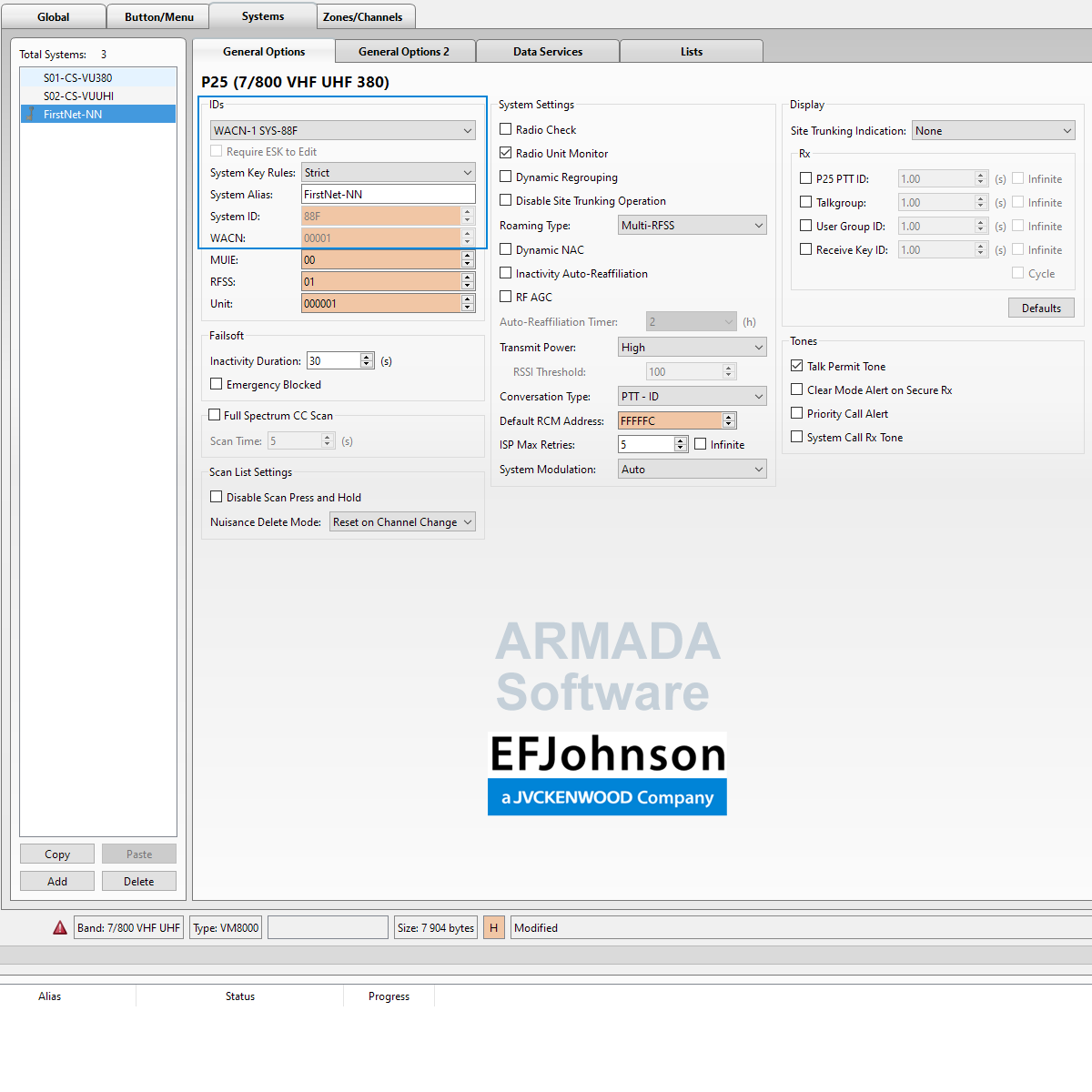Click the System Alias text field
The image size is (1092, 1092).
[388, 194]
